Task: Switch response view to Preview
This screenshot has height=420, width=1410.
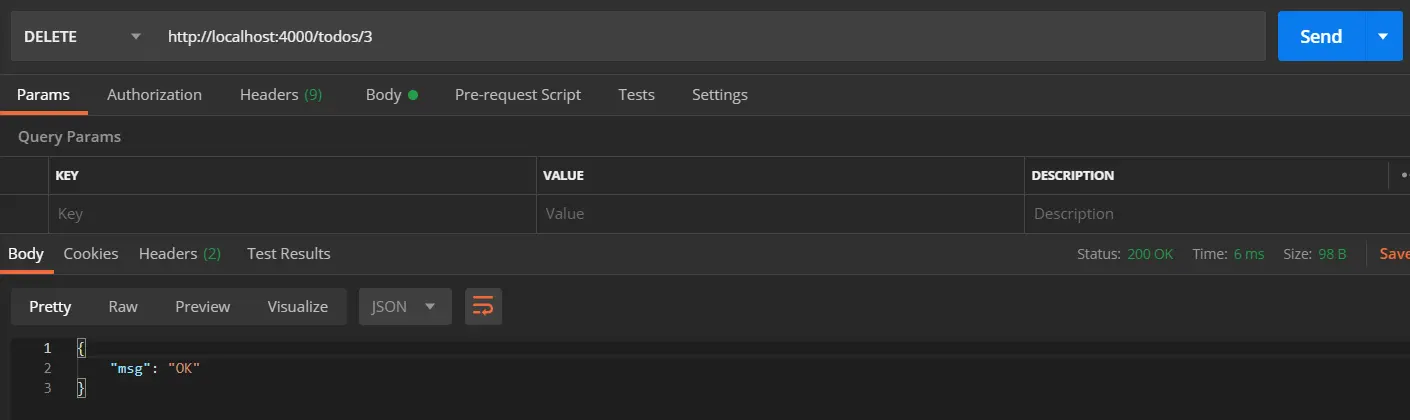Action: pyautogui.click(x=202, y=307)
